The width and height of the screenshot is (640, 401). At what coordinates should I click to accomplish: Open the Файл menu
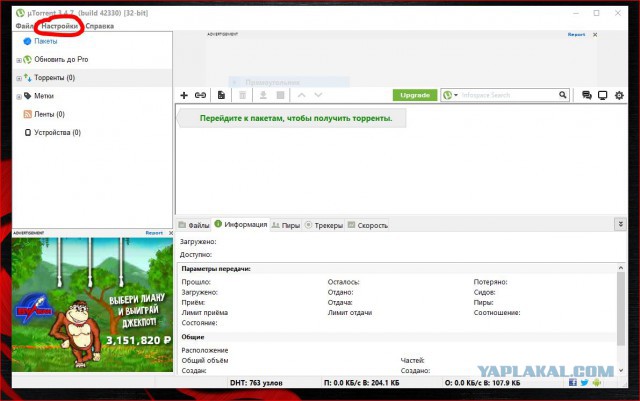point(24,26)
